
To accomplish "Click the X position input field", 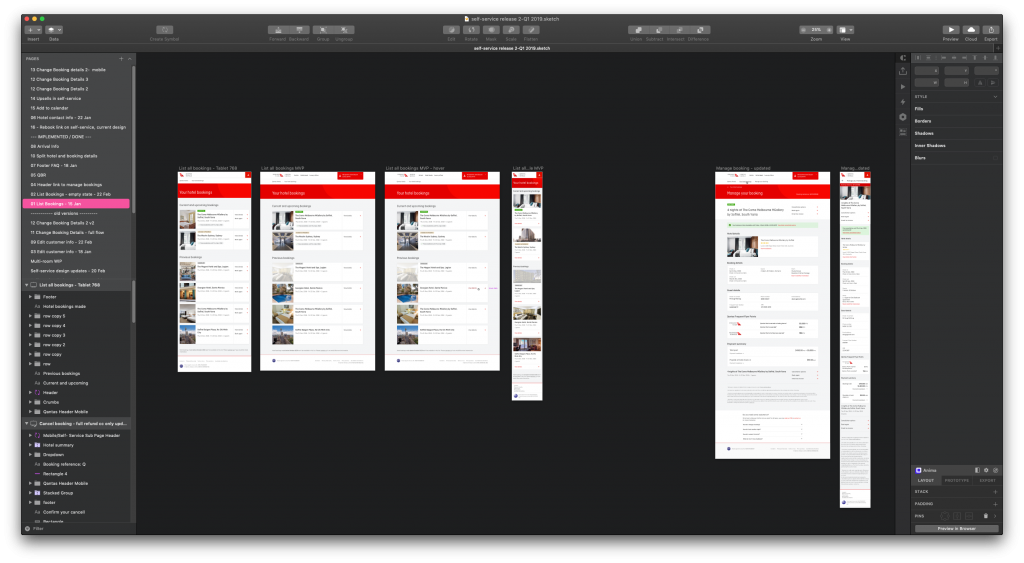I will pos(927,71).
